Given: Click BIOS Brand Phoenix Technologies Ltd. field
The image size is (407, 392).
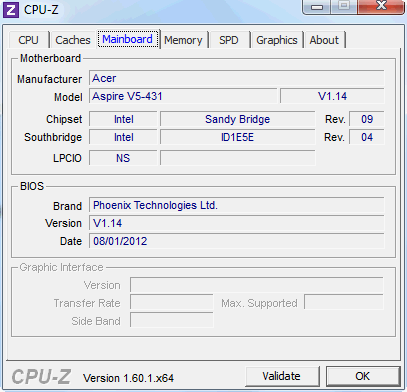Looking at the screenshot, I should tap(237, 205).
